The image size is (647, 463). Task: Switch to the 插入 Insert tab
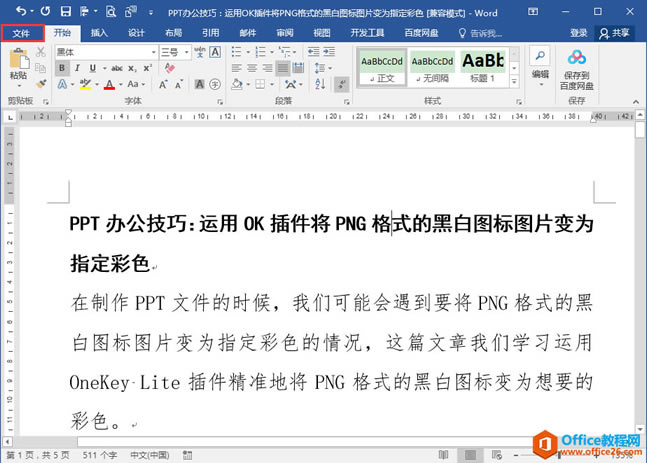(99, 33)
